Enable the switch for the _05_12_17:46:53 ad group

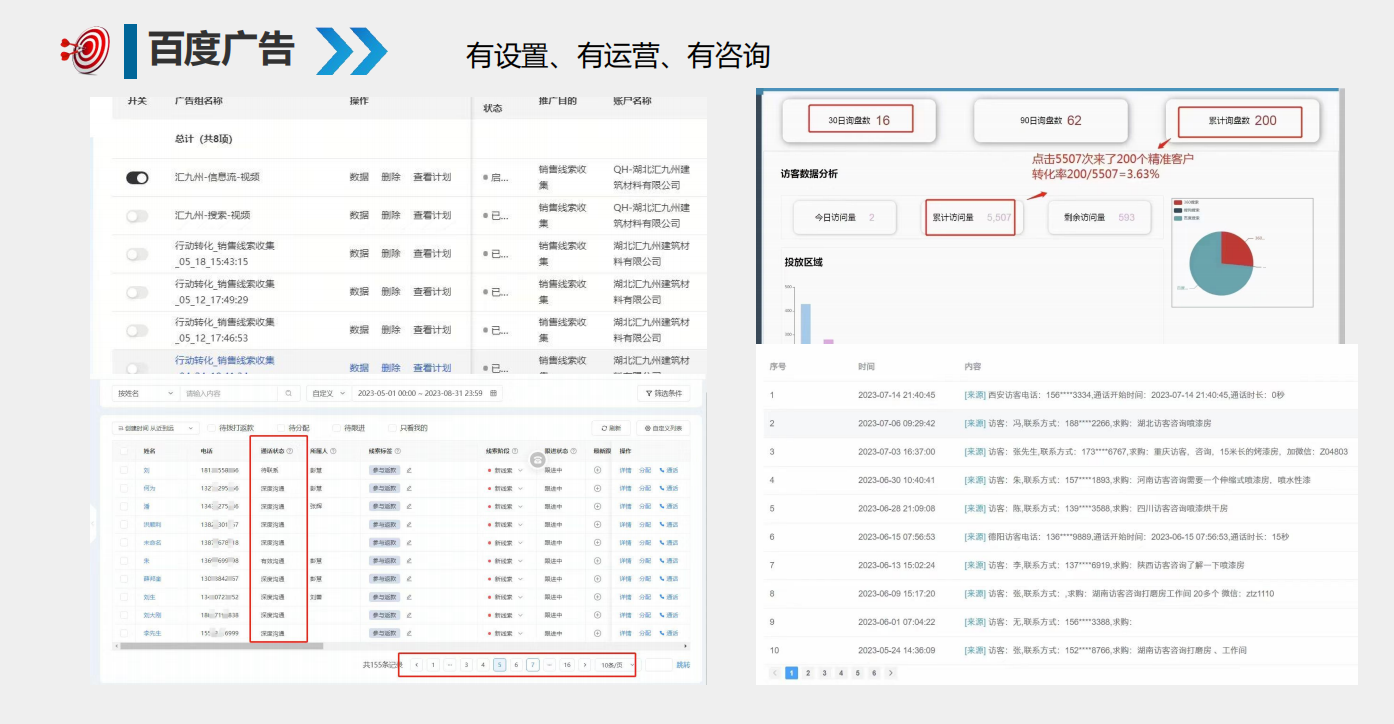[x=137, y=330]
